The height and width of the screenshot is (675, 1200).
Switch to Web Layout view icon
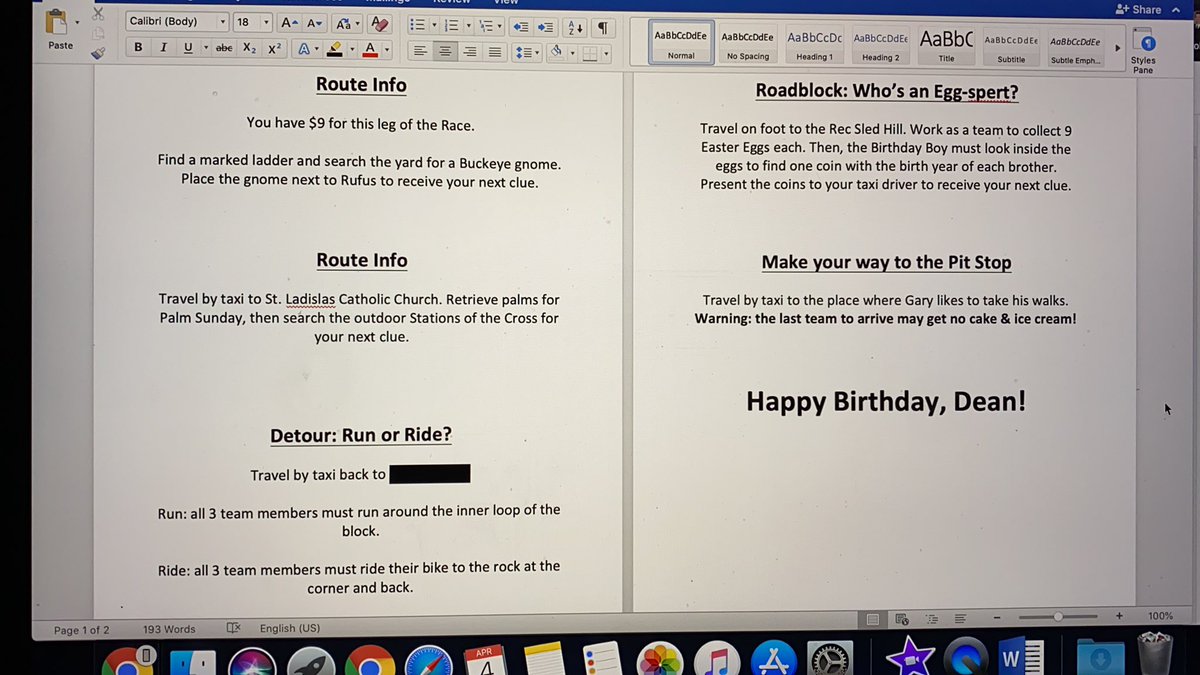[x=902, y=620]
